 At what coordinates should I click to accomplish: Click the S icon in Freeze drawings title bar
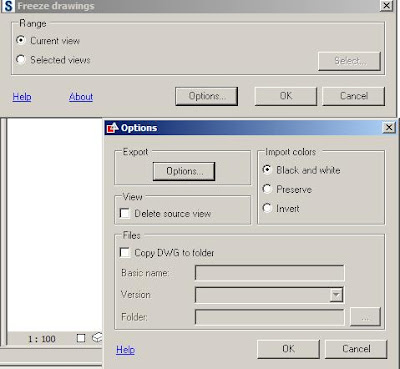pyautogui.click(x=8, y=6)
